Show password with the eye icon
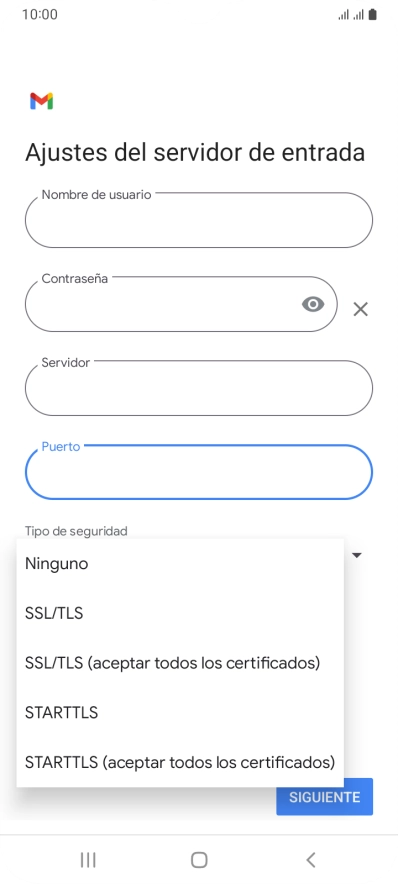The height and width of the screenshot is (884, 398). coord(313,304)
